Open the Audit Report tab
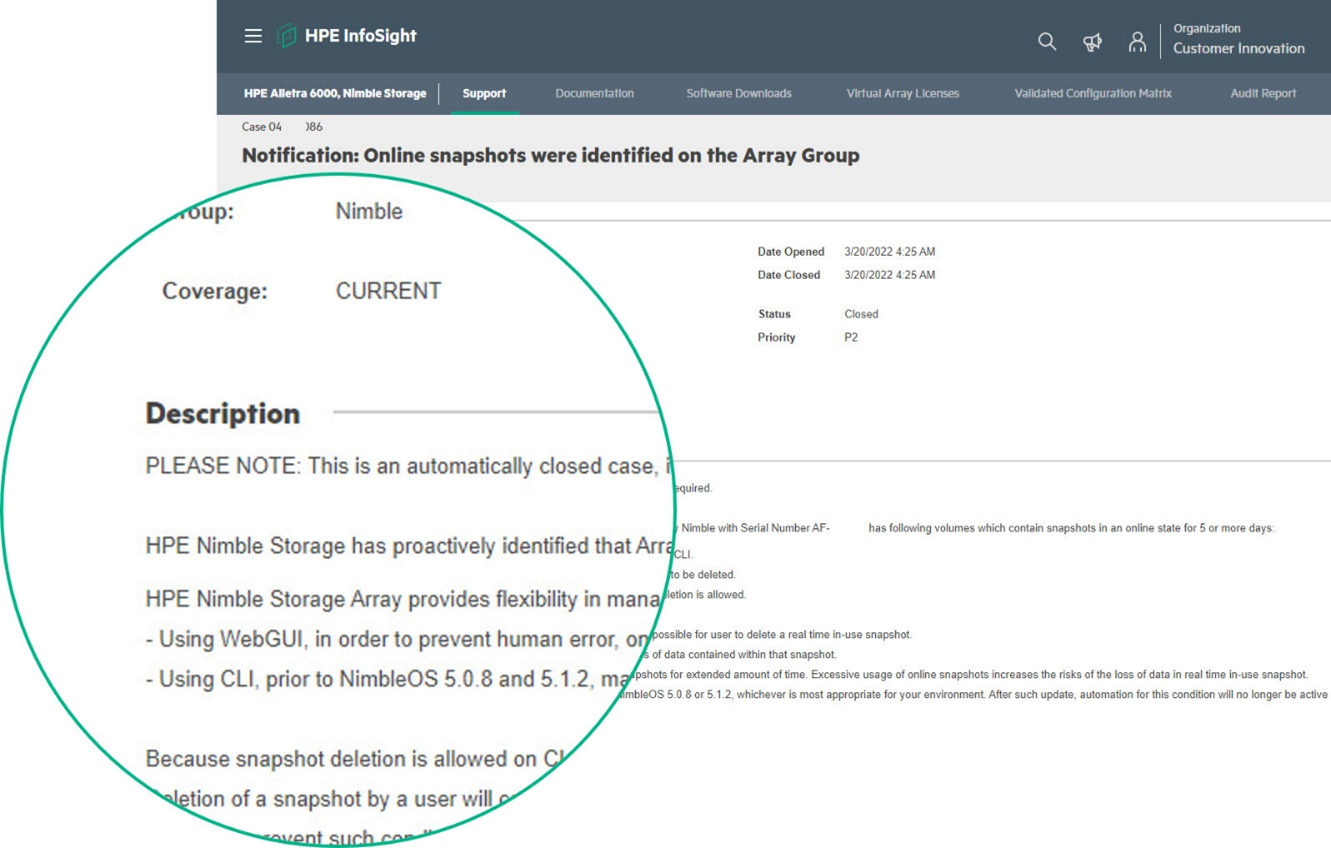The image size is (1331, 848). (1263, 93)
